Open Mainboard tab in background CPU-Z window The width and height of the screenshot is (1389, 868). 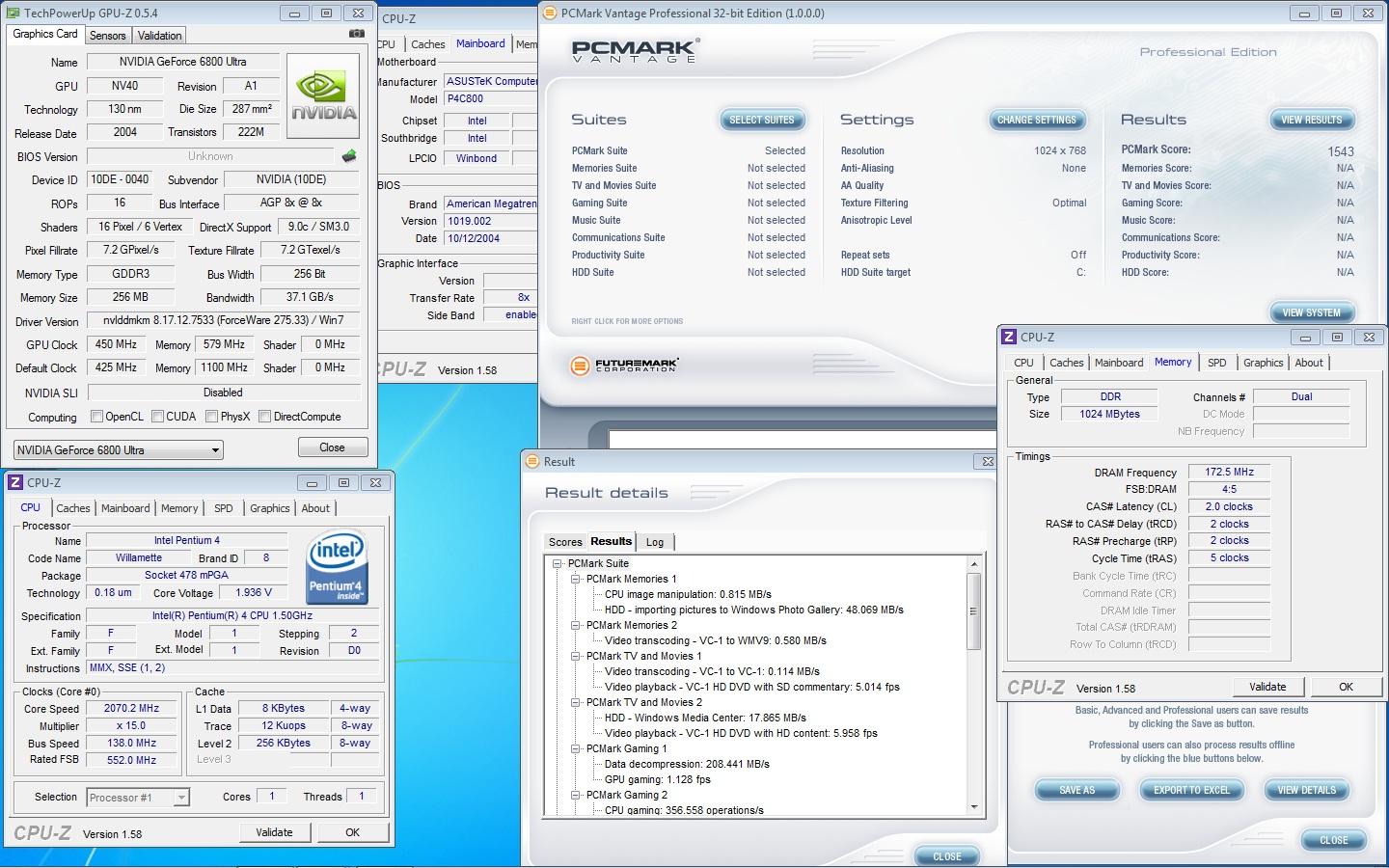pos(480,43)
